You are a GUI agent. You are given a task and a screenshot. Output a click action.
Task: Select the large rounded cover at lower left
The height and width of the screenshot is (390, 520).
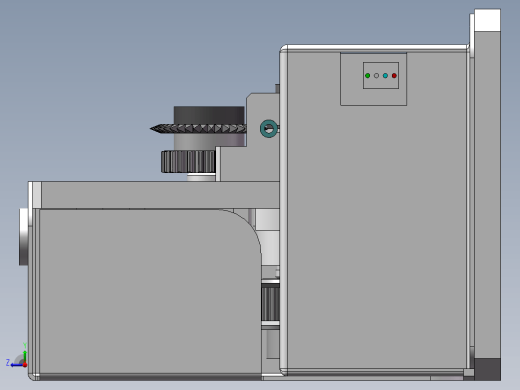tap(150, 292)
